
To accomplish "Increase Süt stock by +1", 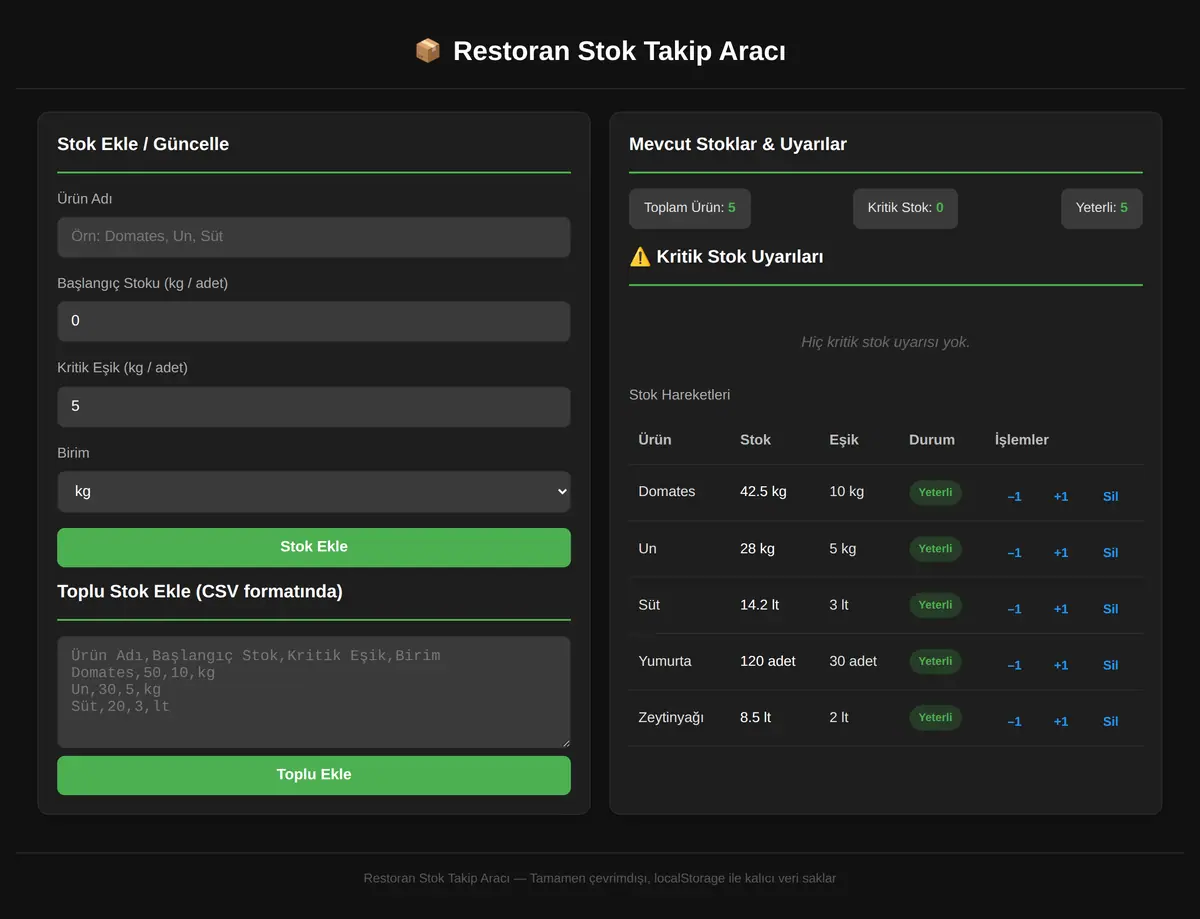I will 1061,608.
